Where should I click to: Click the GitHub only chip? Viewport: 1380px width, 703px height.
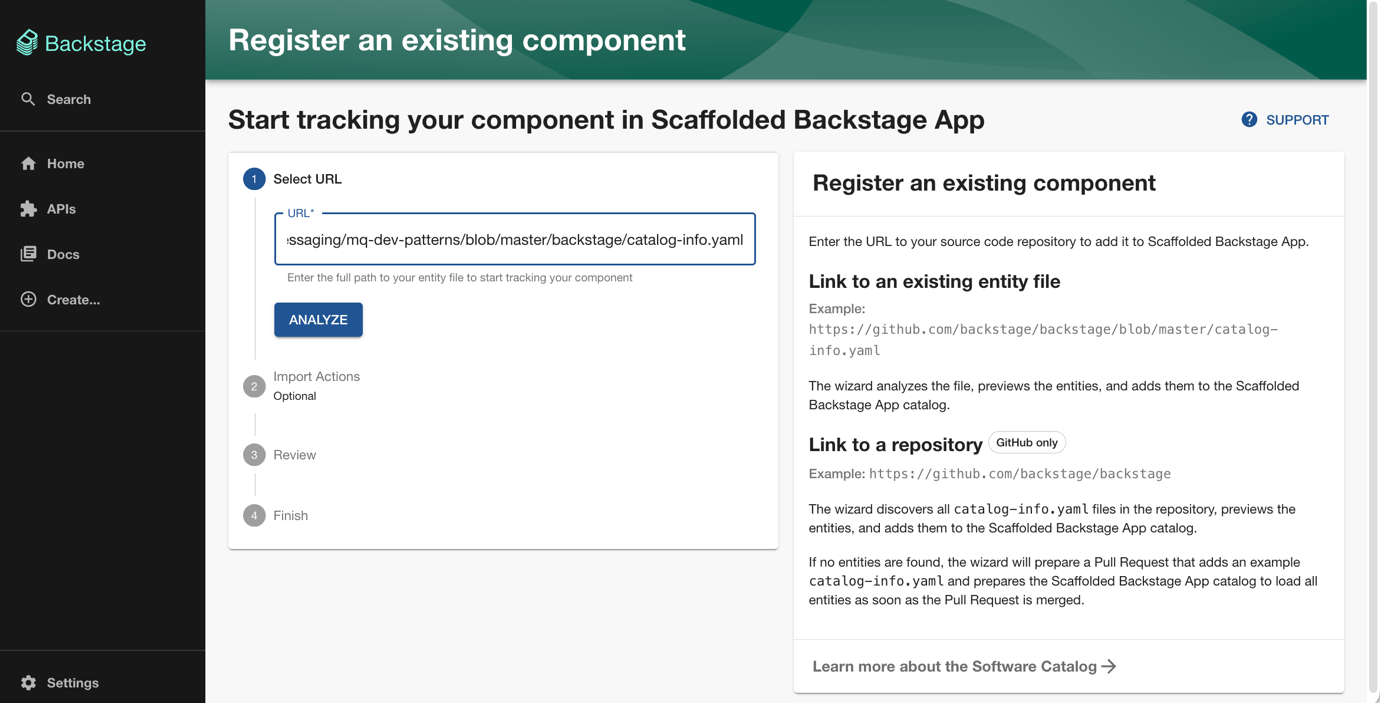click(x=1027, y=442)
